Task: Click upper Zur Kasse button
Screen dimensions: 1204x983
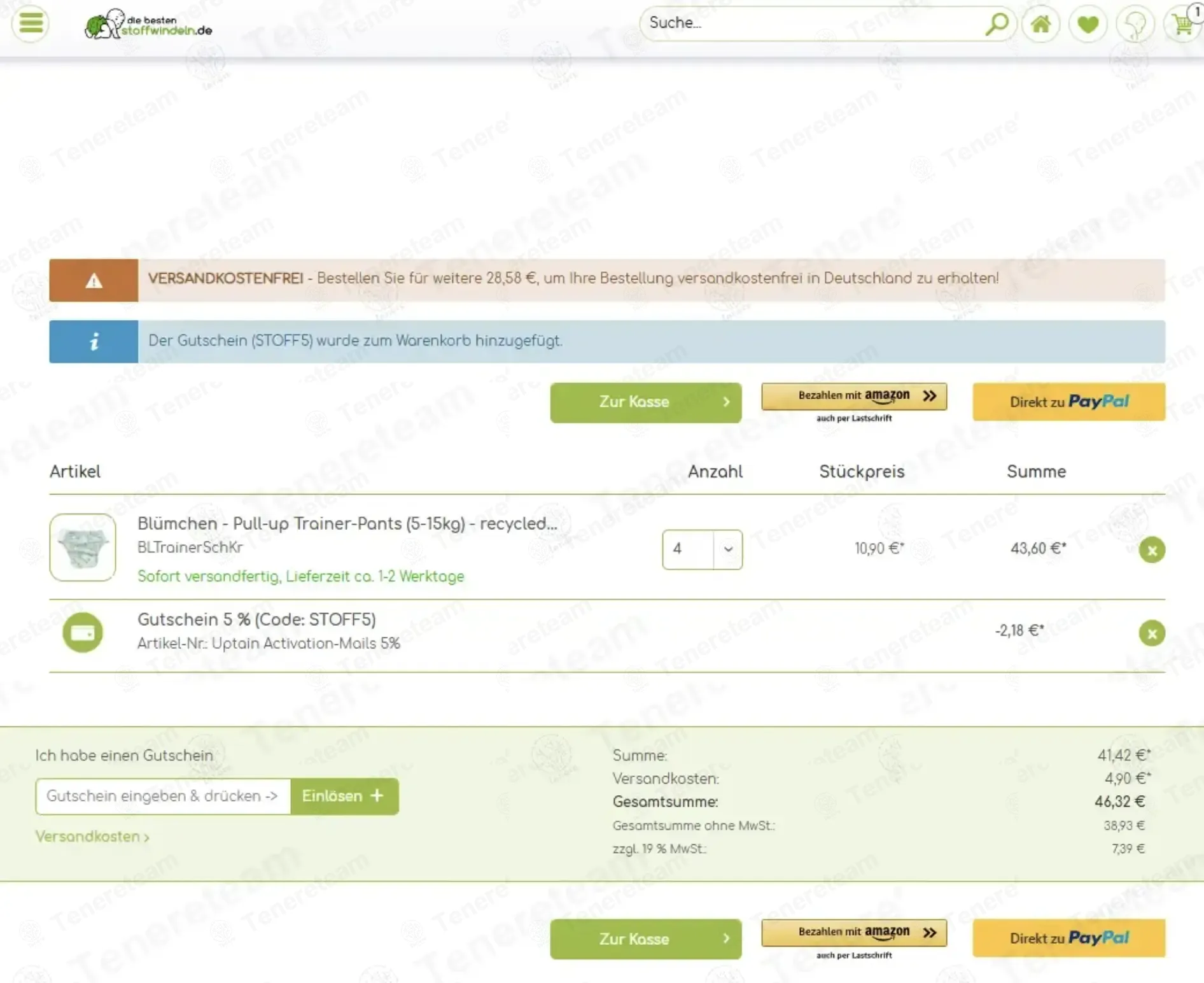Action: pyautogui.click(x=646, y=402)
